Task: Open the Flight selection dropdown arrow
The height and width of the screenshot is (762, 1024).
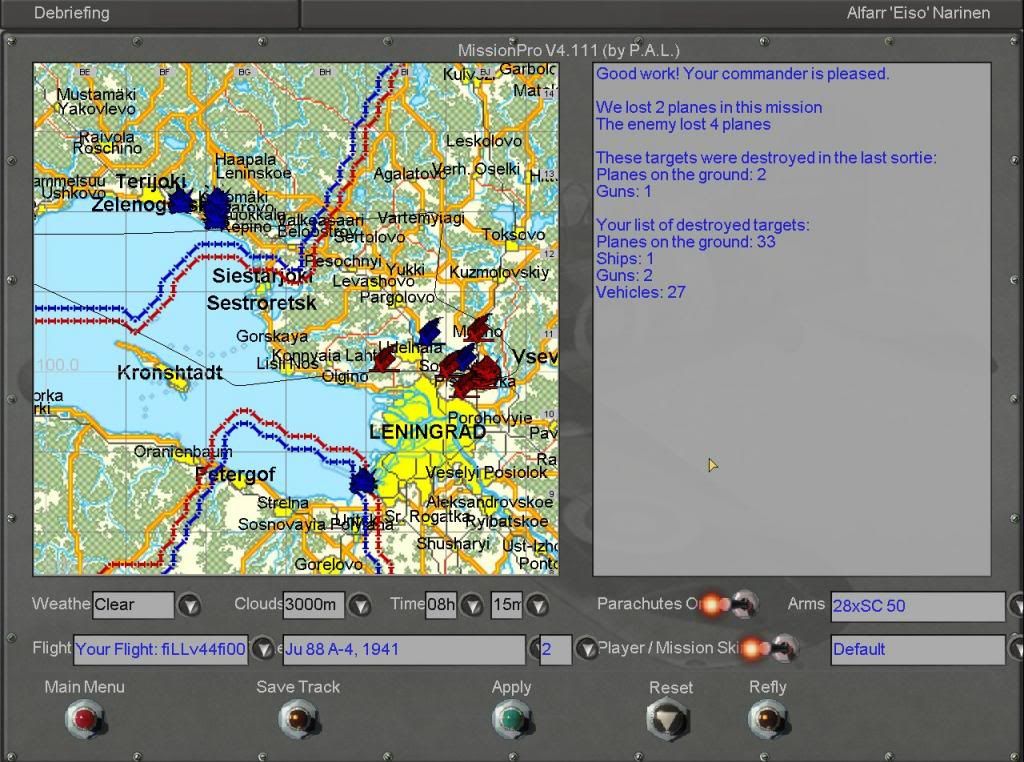Action: [x=263, y=649]
